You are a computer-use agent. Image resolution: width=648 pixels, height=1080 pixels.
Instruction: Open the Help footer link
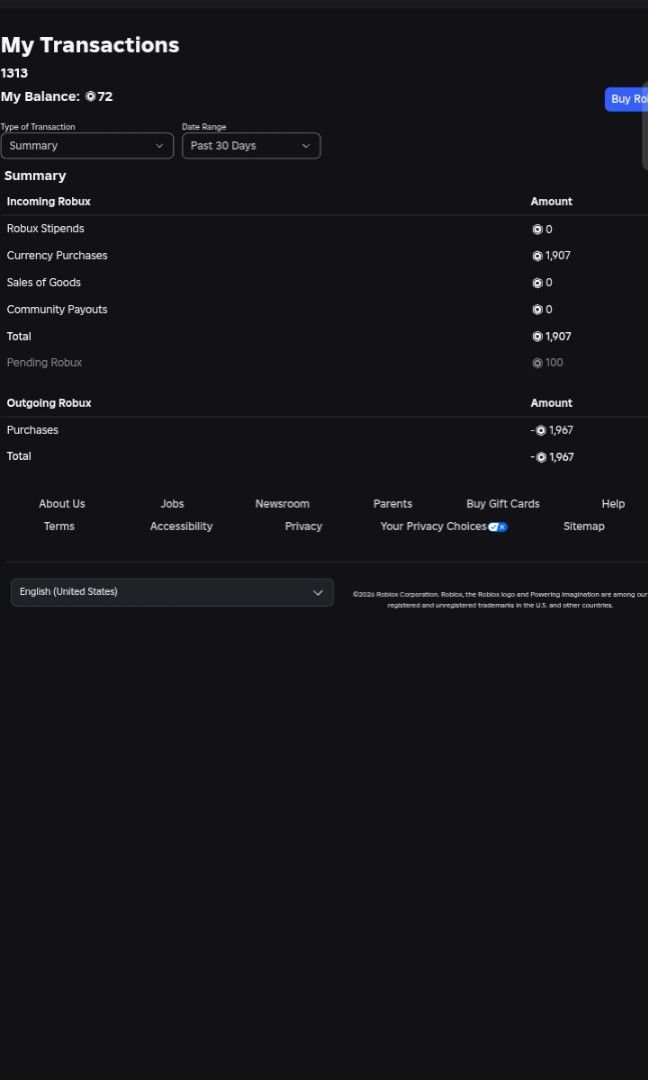click(x=613, y=504)
